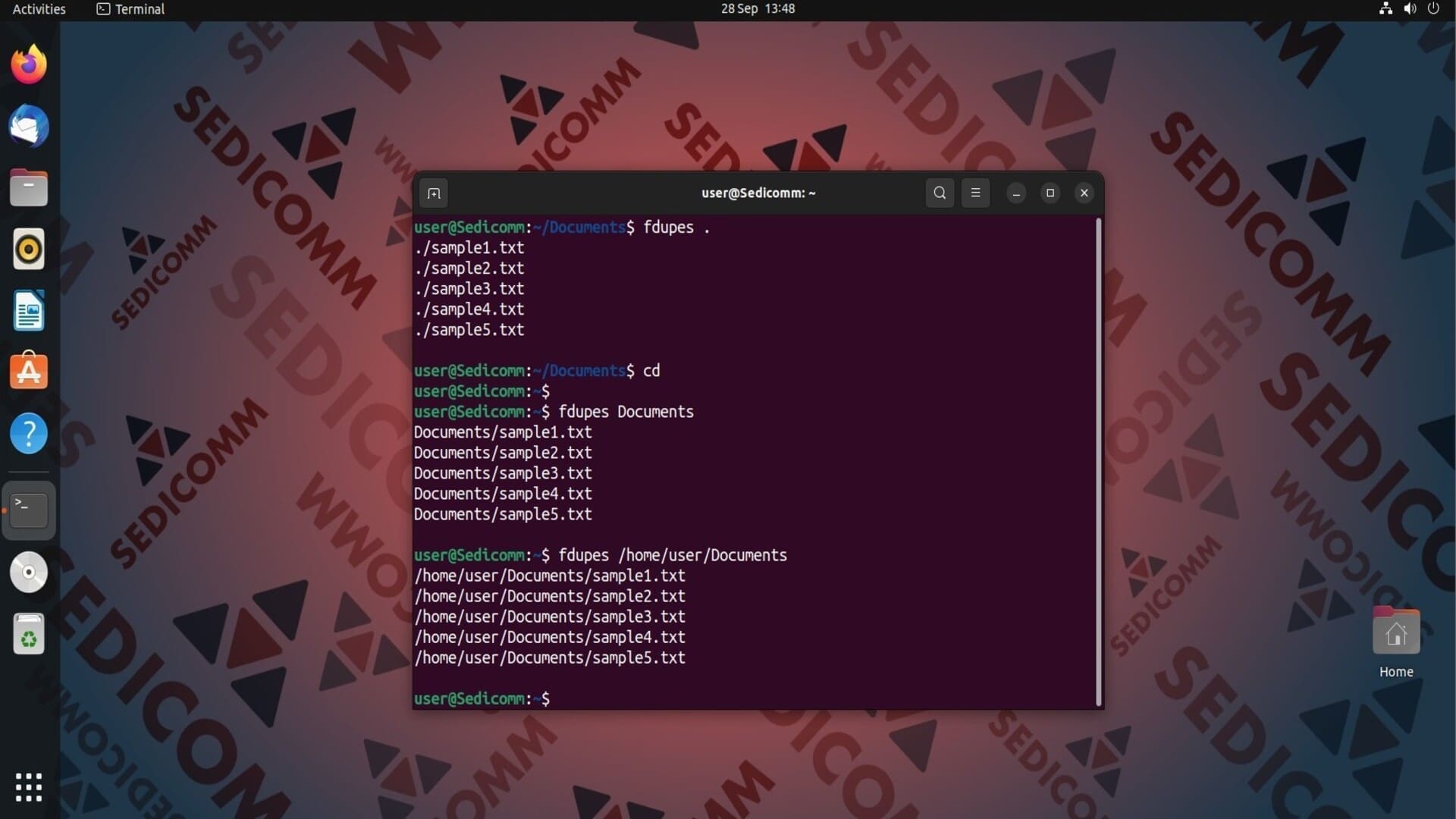Open the disc drive icon in dock
1456x819 pixels.
[x=29, y=572]
